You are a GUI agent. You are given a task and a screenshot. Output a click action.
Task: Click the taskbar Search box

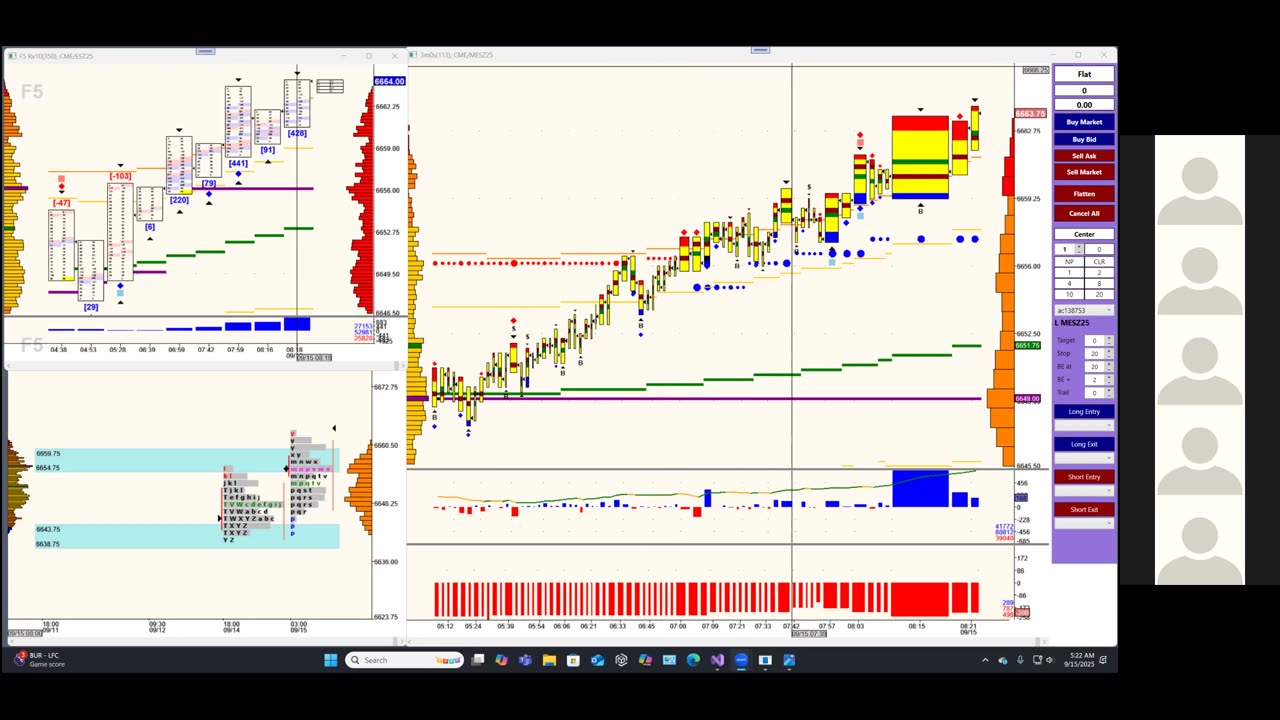click(x=405, y=660)
